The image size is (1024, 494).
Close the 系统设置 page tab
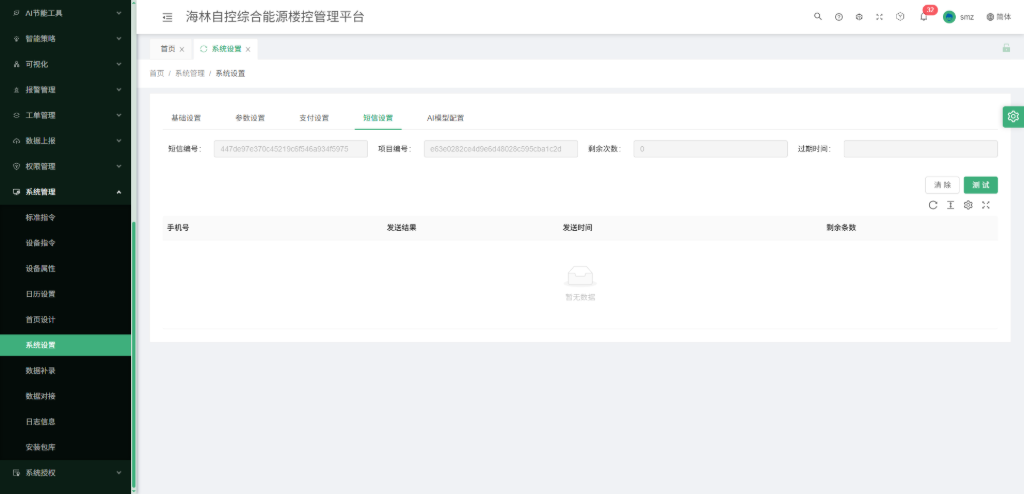(248, 50)
